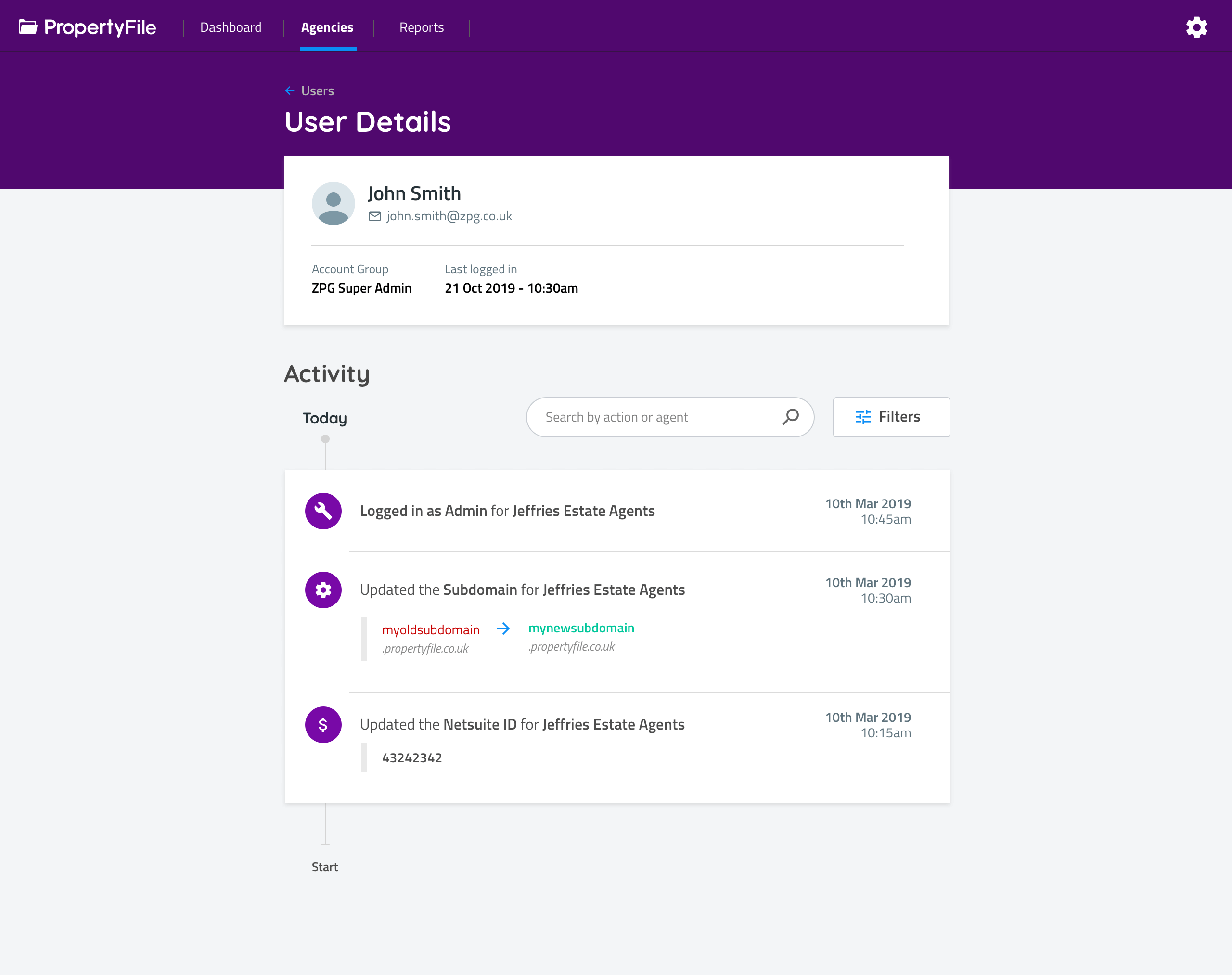The height and width of the screenshot is (975, 1232).
Task: Click the Today timeline marker dot
Action: pos(325,439)
